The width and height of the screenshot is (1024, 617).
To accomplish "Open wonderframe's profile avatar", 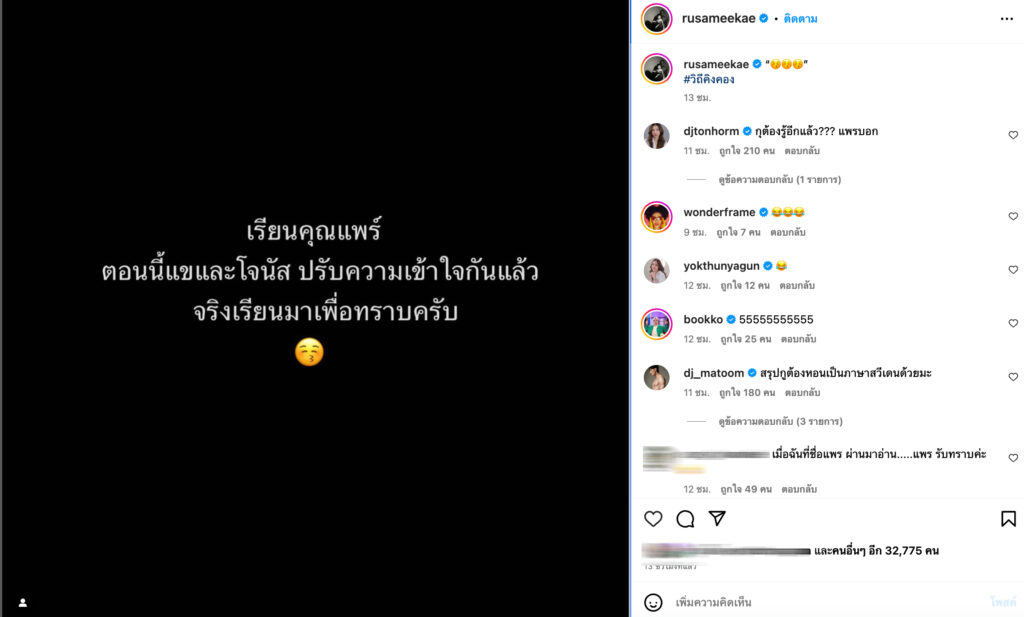I will (656, 217).
